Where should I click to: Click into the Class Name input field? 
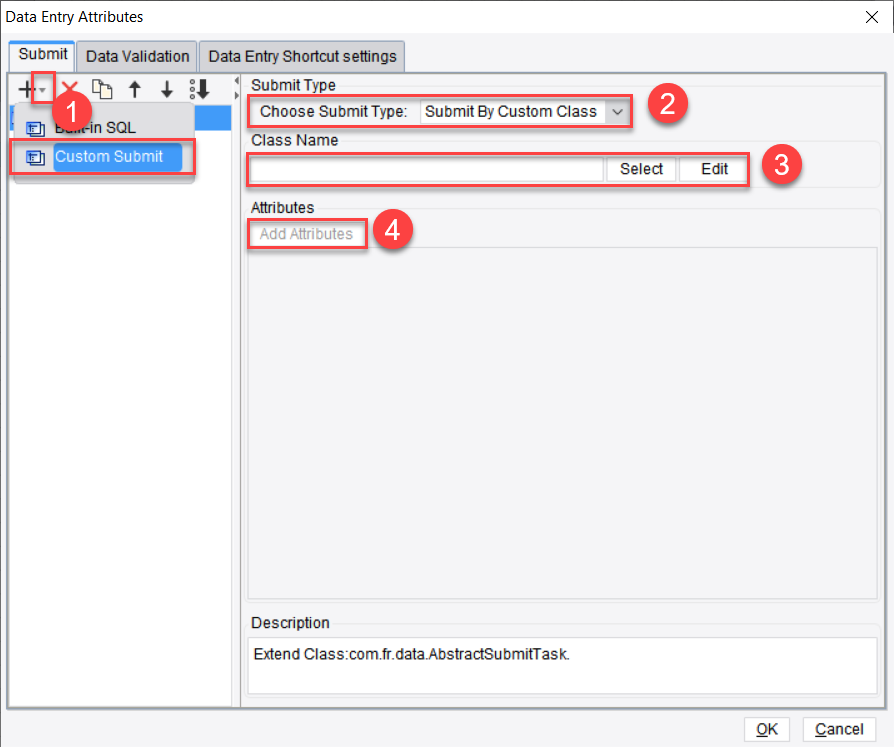pos(426,169)
